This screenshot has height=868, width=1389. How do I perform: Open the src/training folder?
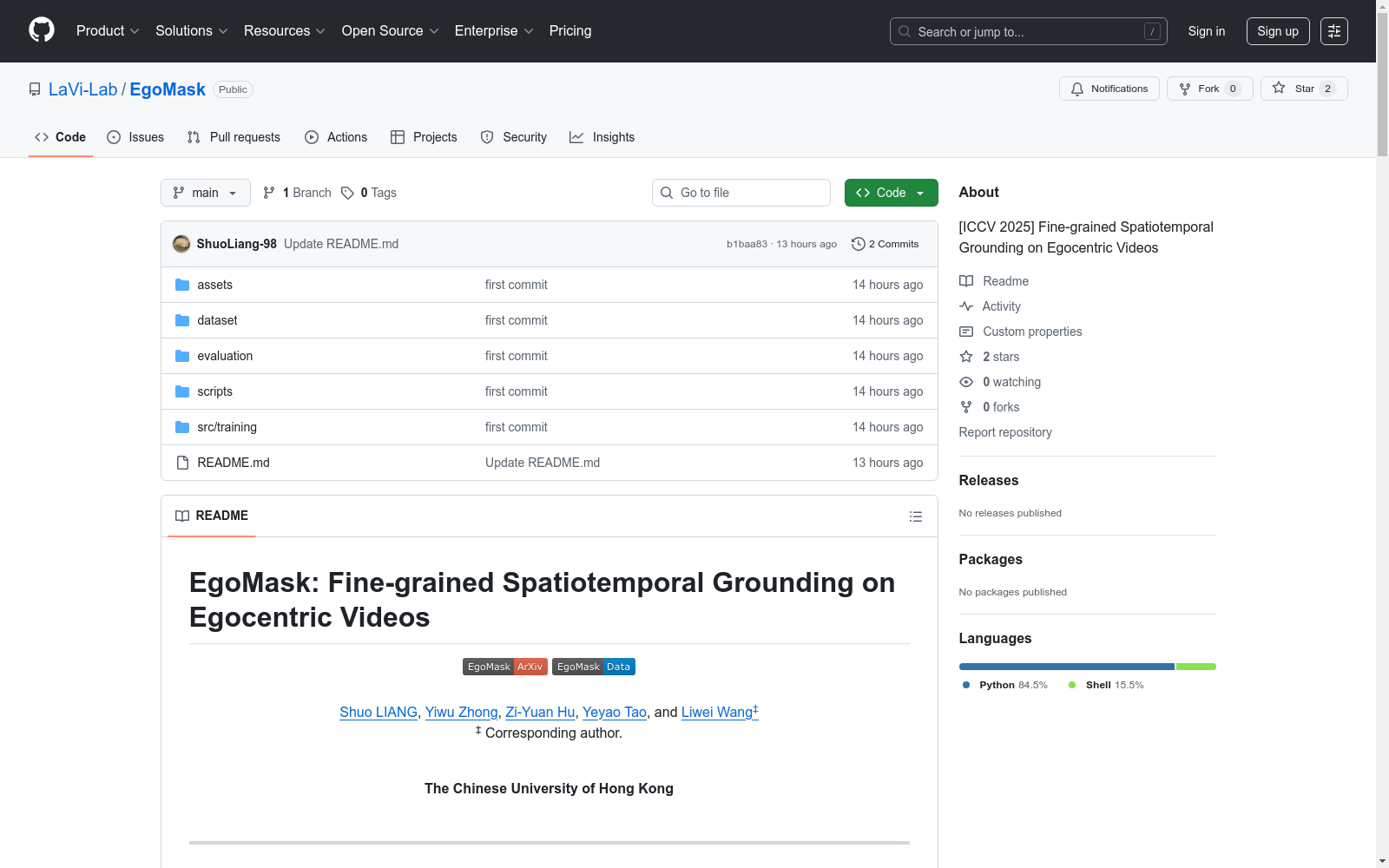click(227, 427)
